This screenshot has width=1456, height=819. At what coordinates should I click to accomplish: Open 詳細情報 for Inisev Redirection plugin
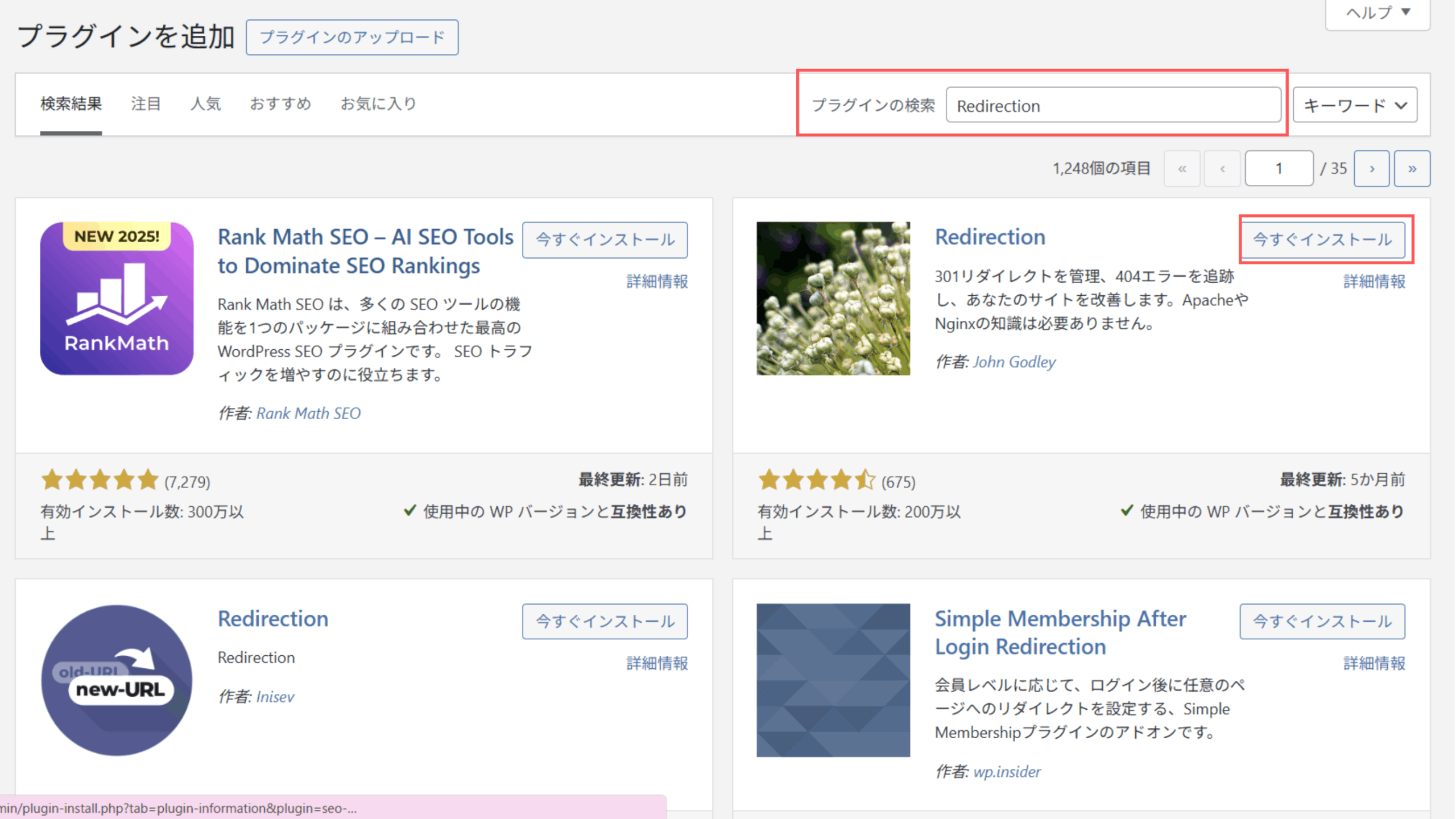coord(657,663)
